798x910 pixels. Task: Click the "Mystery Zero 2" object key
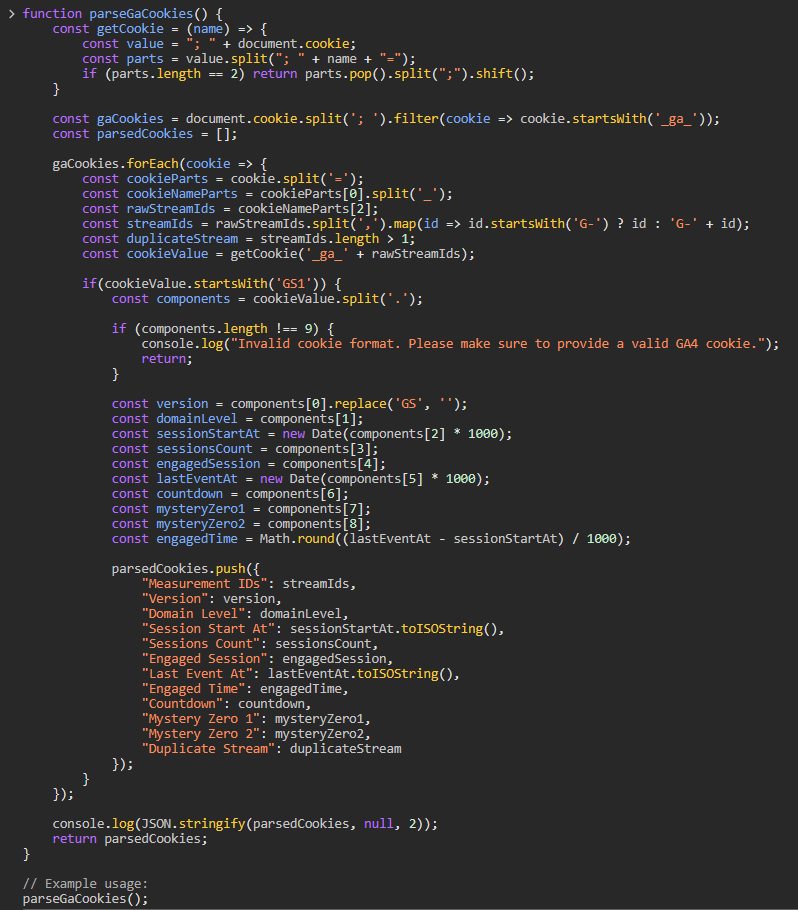(201, 735)
